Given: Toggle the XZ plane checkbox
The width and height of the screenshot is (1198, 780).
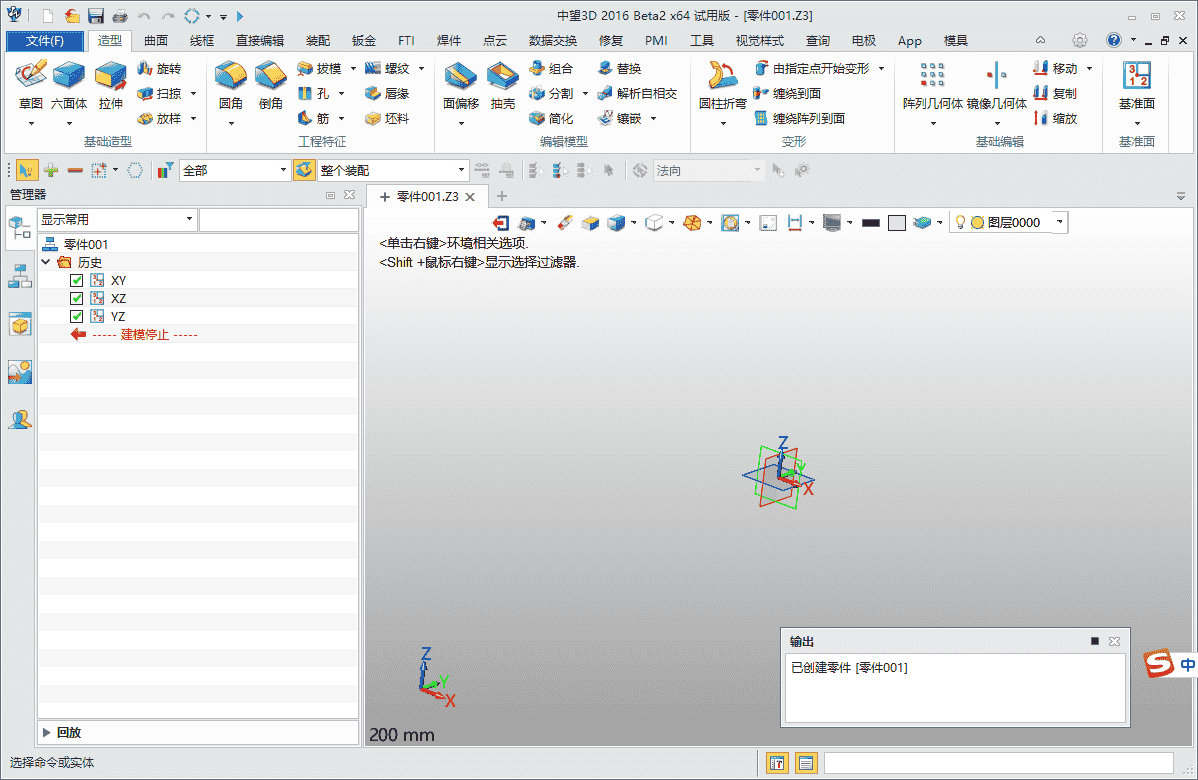Looking at the screenshot, I should (77, 299).
